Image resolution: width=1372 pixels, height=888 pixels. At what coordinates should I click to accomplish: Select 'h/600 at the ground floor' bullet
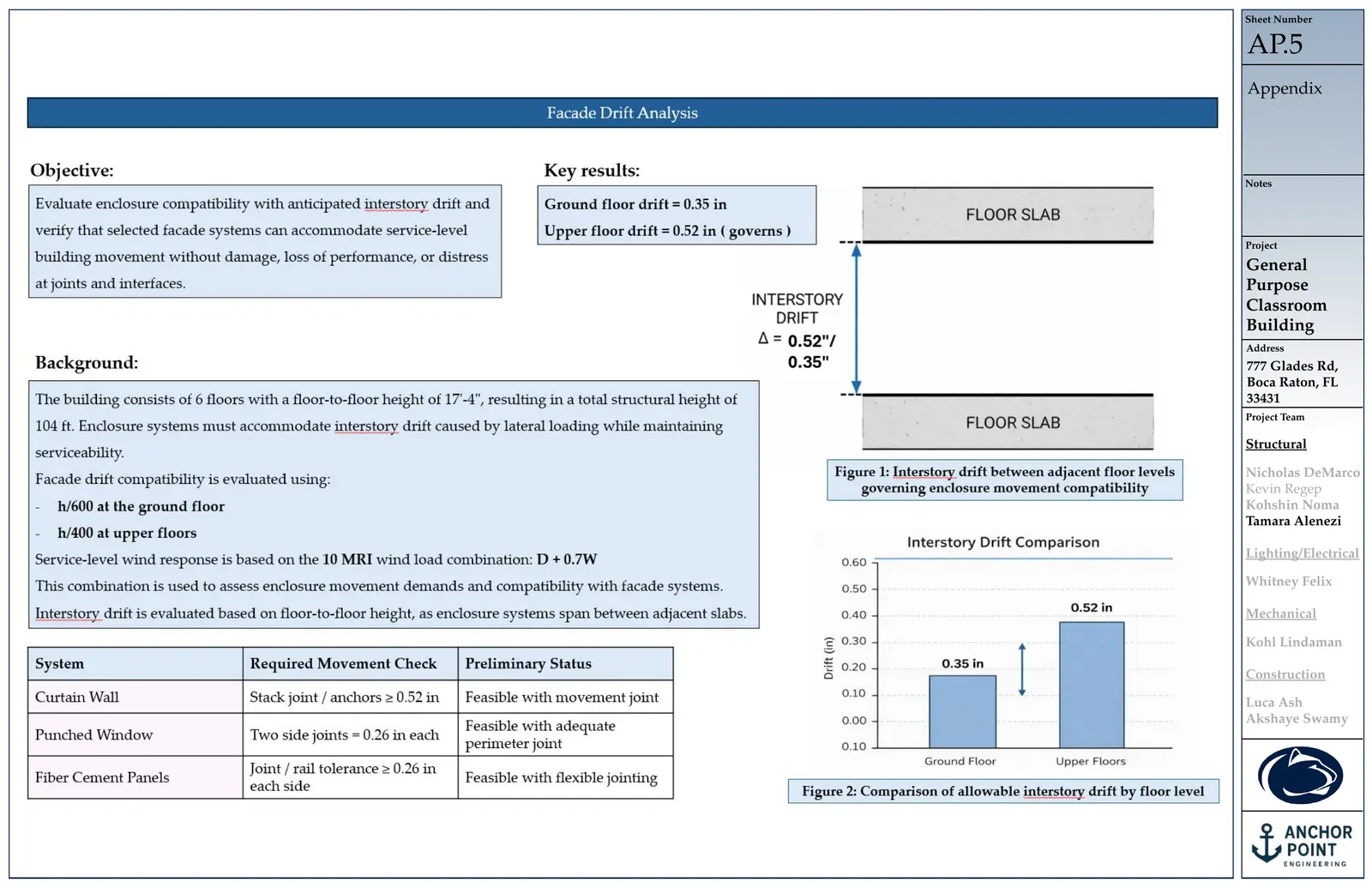click(141, 506)
